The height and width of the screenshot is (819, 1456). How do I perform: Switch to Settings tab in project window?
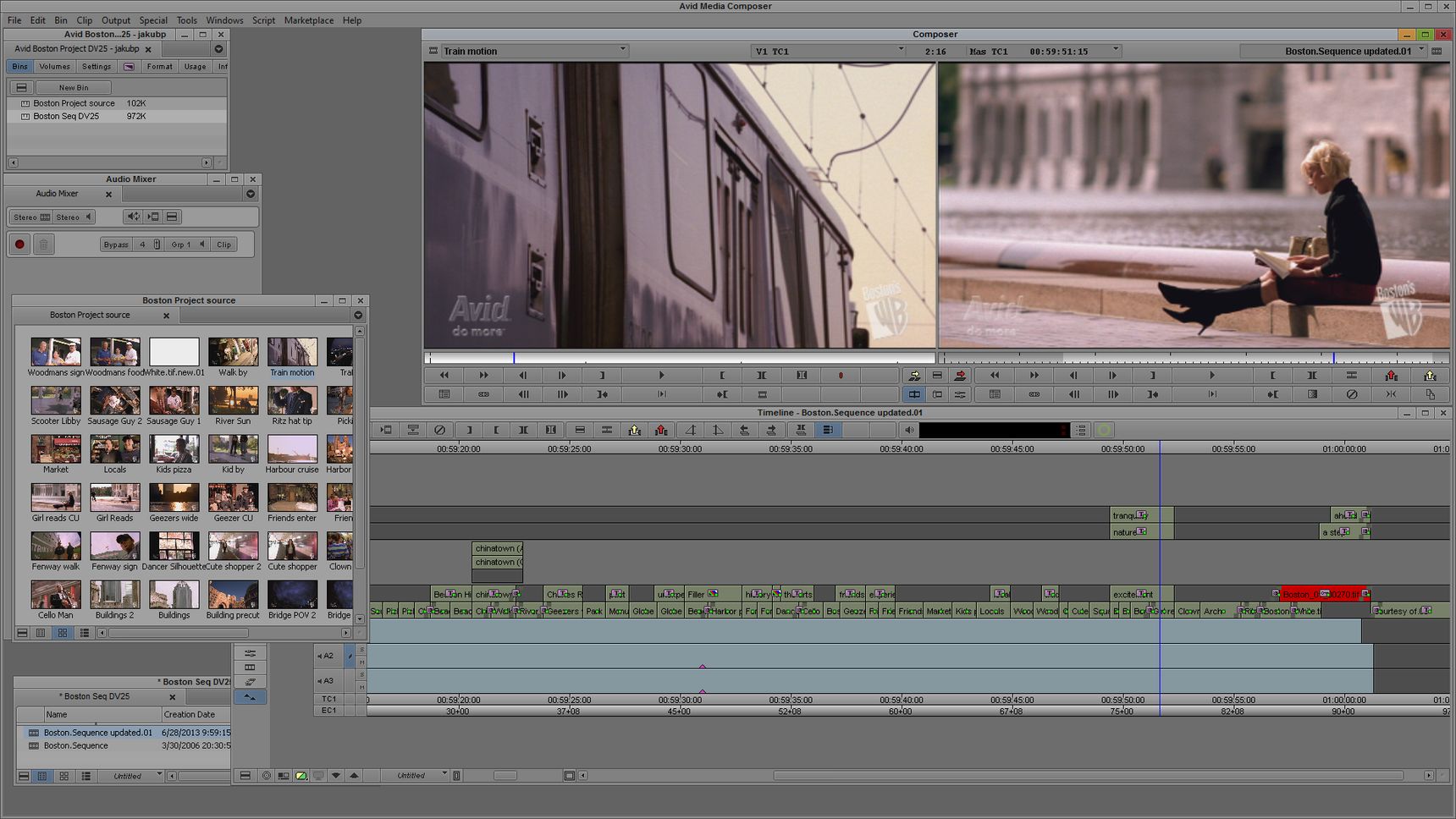[x=97, y=66]
